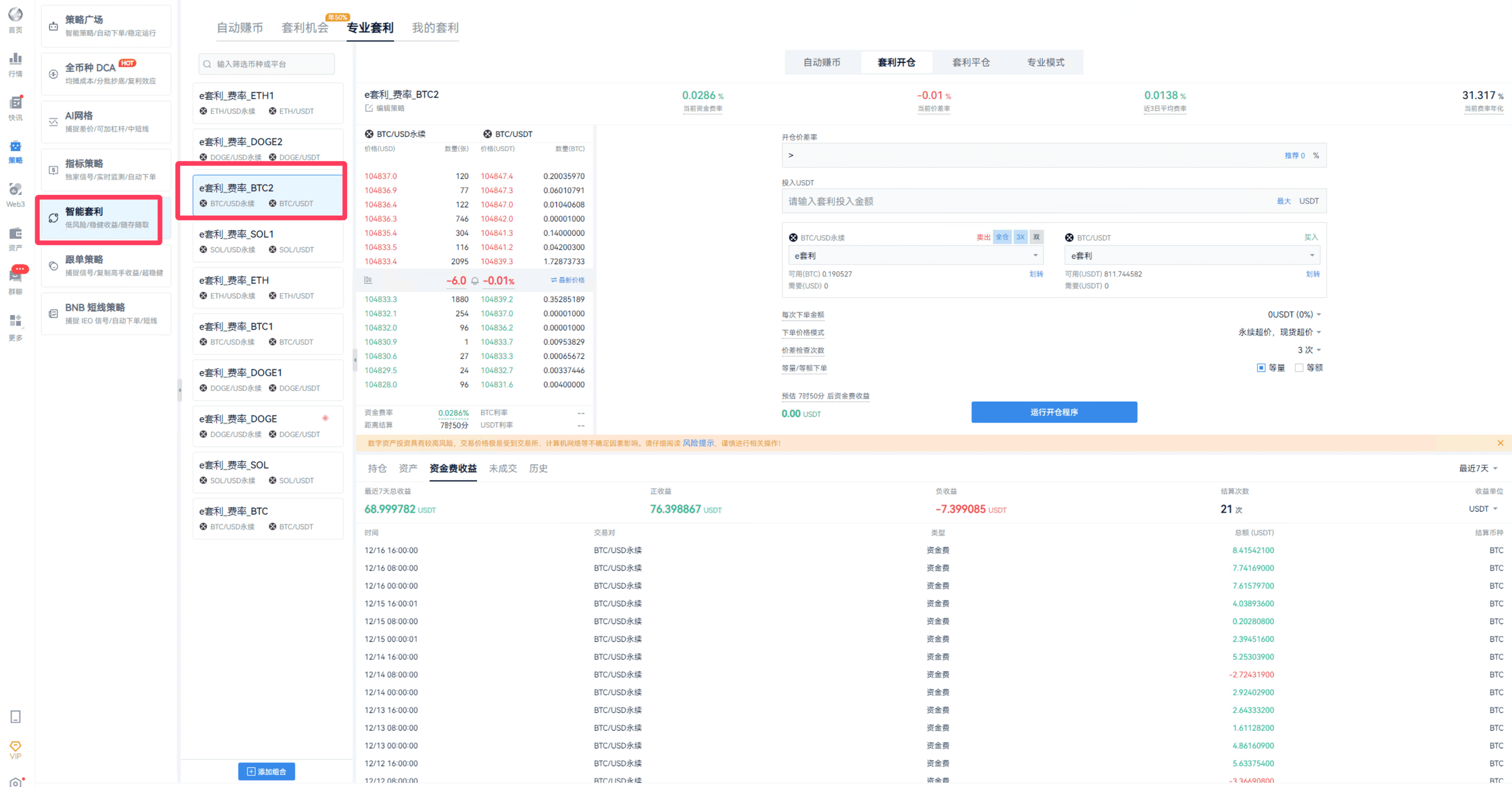Click the 编辑策略 edit pencil icon
The width and height of the screenshot is (1512, 787).
tap(369, 108)
